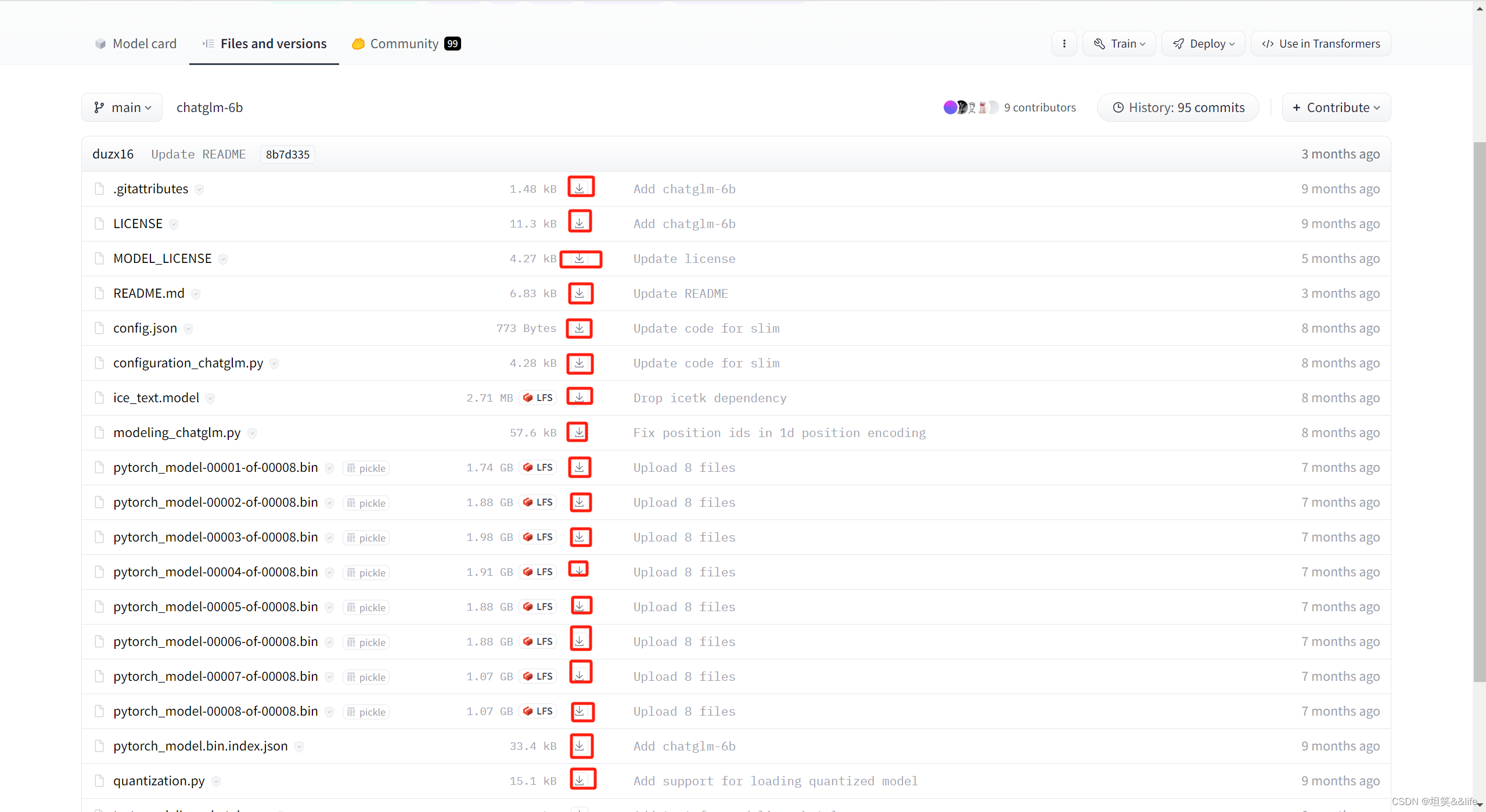Download pytorch_model-00007-of-00008.bin
Image resolution: width=1486 pixels, height=812 pixels.
(580, 676)
